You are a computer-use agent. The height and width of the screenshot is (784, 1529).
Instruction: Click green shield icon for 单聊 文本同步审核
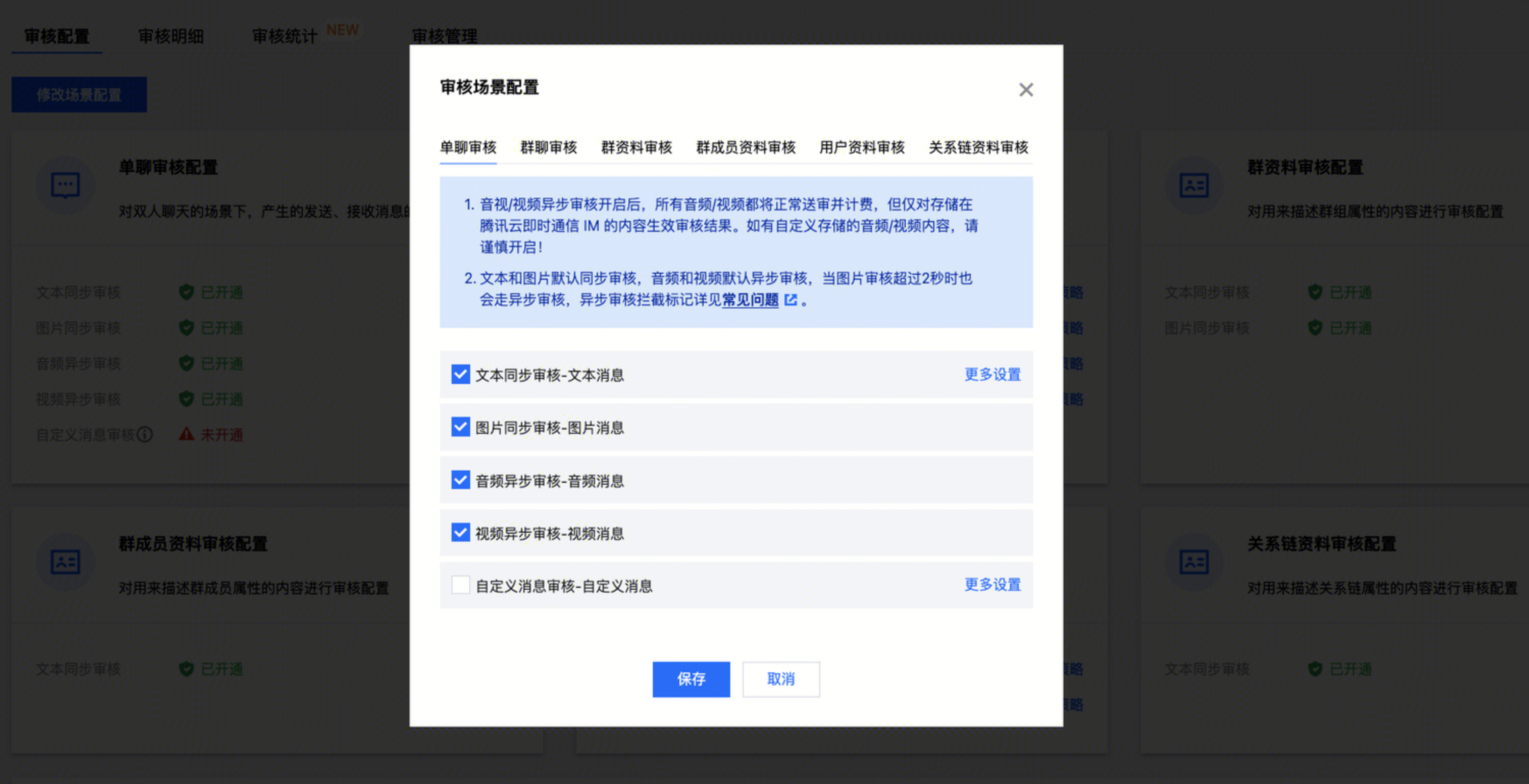186,292
